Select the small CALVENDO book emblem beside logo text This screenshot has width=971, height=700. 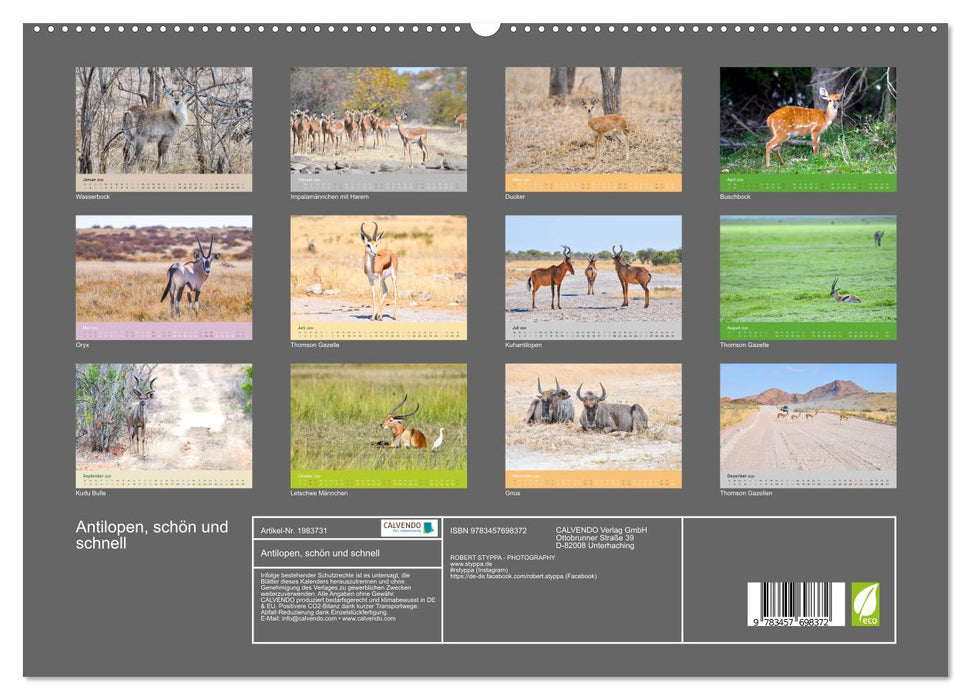pos(429,527)
